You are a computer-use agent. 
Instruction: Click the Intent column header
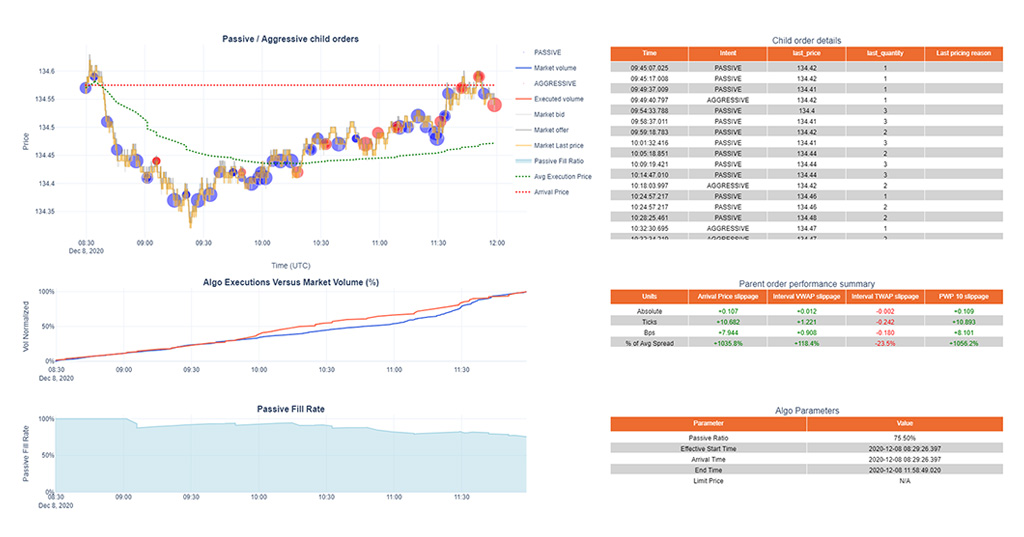[x=728, y=53]
